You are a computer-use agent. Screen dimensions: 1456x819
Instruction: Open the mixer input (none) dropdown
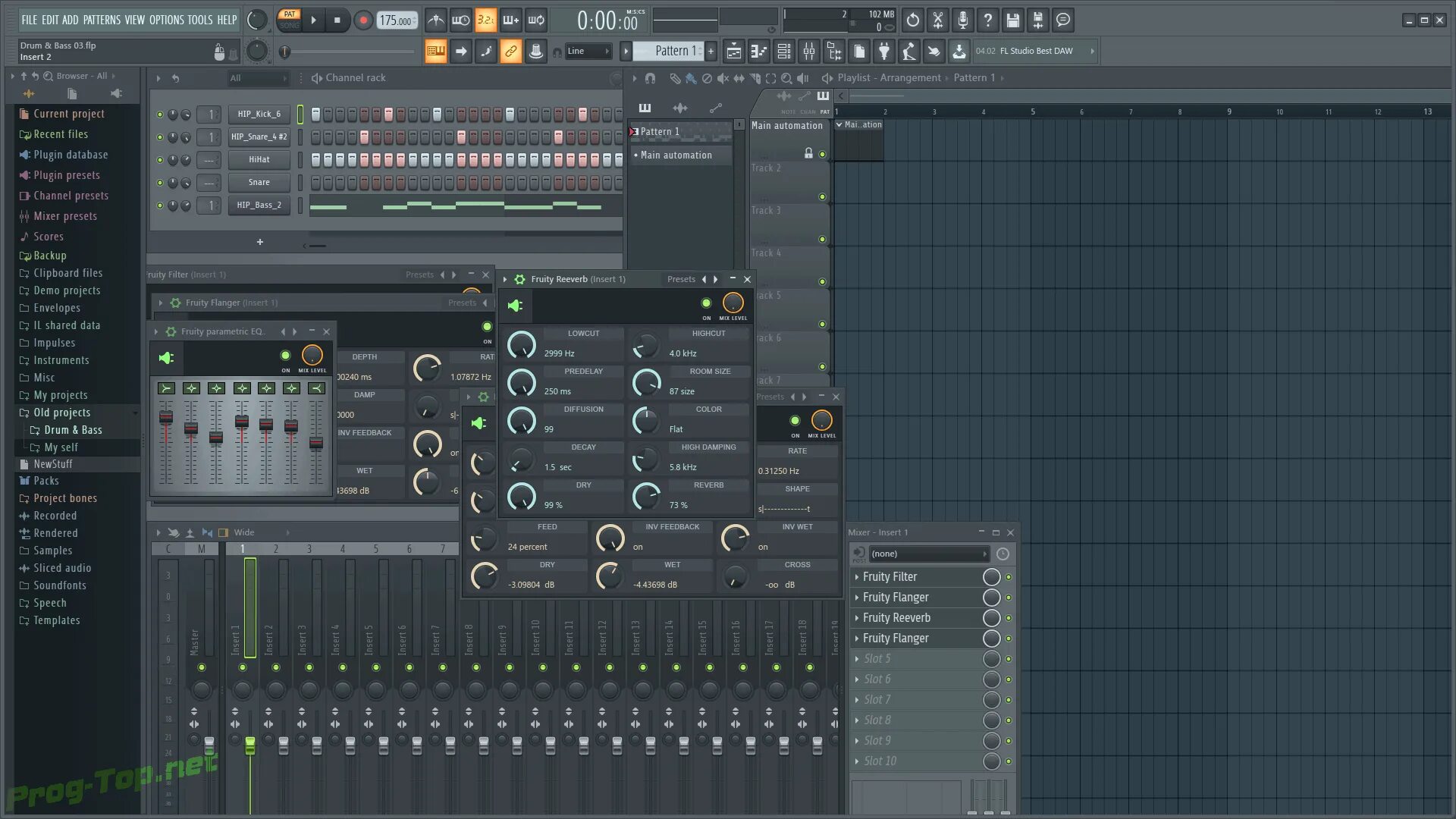[x=928, y=554]
